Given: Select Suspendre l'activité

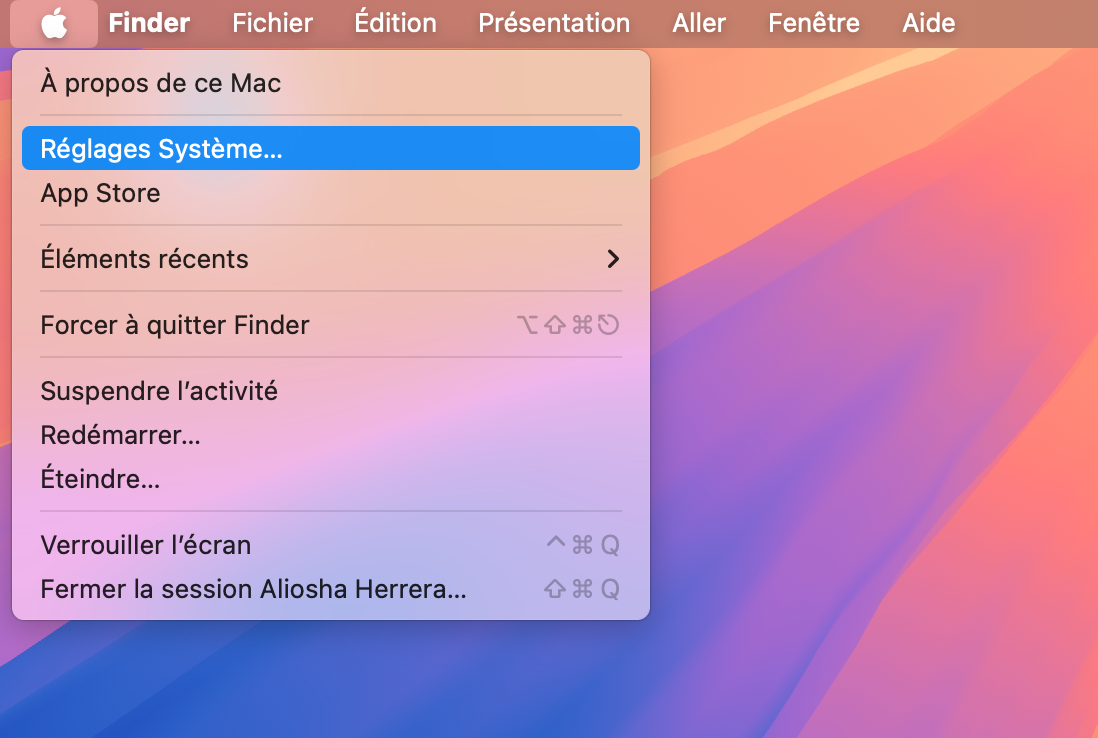Looking at the screenshot, I should [x=159, y=391].
